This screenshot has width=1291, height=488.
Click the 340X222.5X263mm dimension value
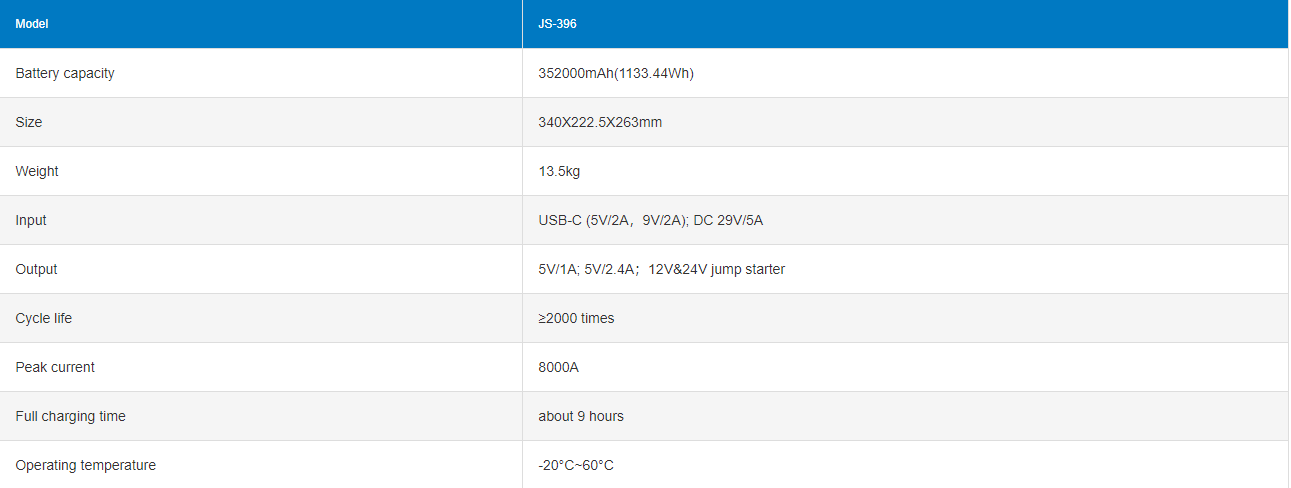click(x=600, y=122)
